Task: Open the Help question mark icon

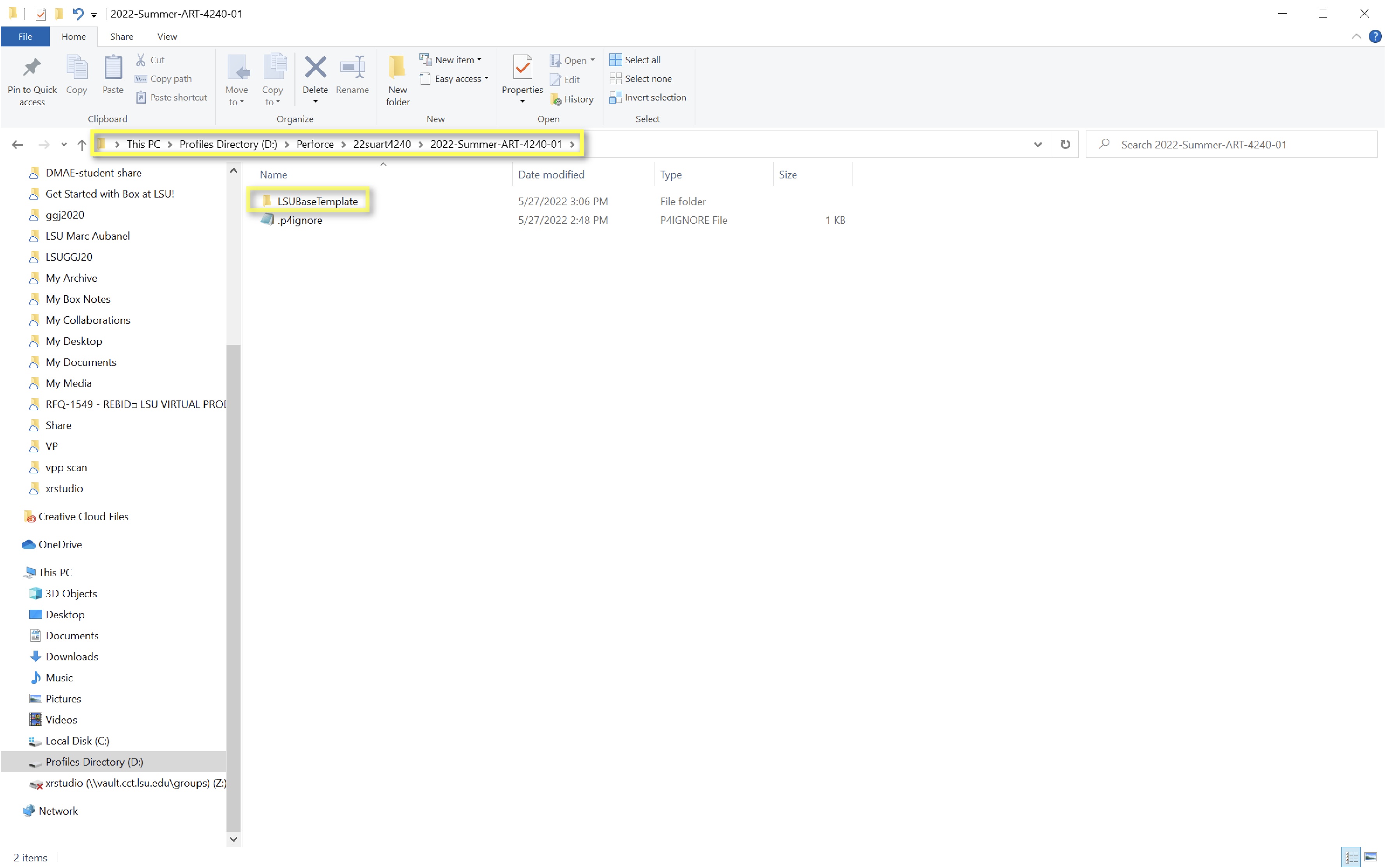Action: pos(1375,36)
